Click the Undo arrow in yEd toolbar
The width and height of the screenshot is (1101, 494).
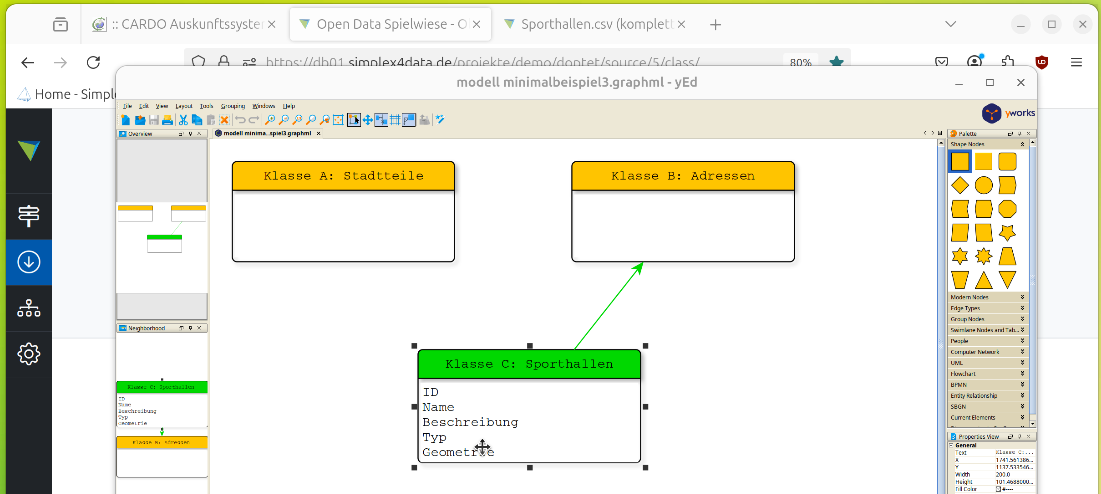(x=240, y=120)
